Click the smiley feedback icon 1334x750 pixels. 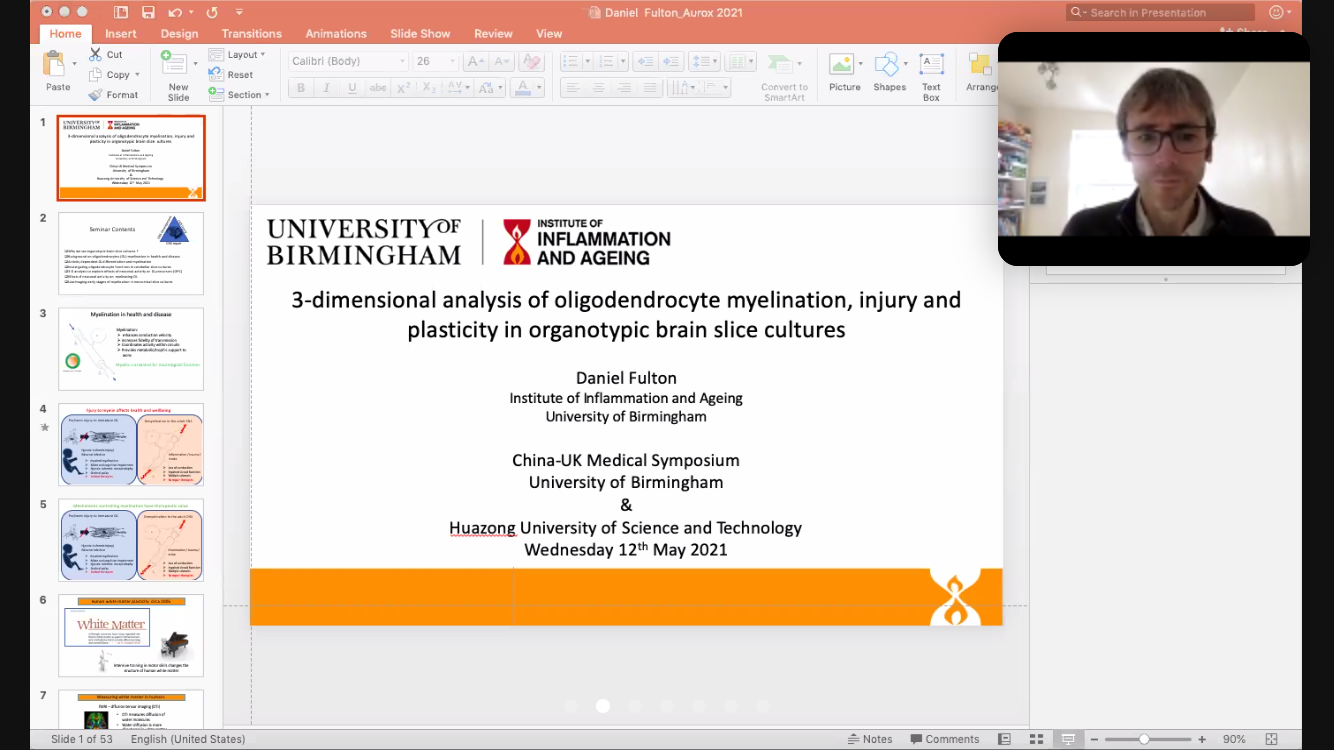click(x=1276, y=12)
